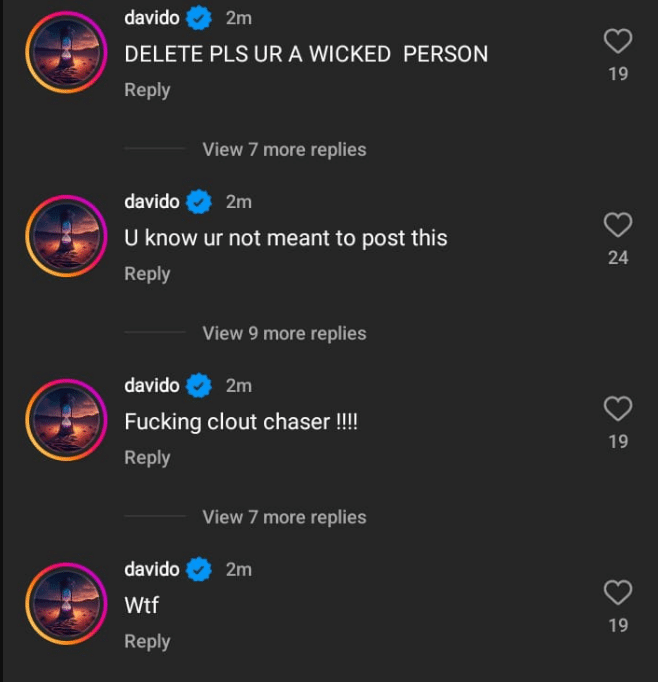Click verified badge on the 'DELETE PLS' comment
The width and height of the screenshot is (658, 682).
point(199,18)
